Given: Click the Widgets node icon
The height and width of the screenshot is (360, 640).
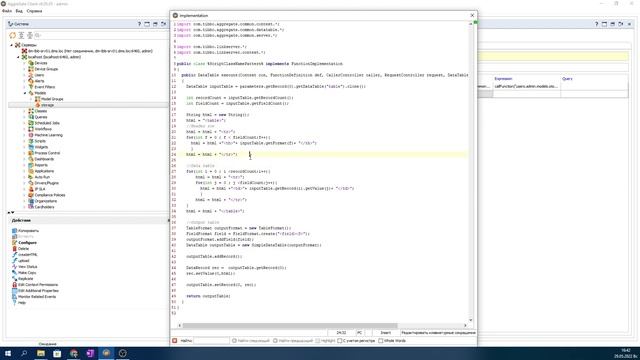Looking at the screenshot, I should pyautogui.click(x=31, y=147).
